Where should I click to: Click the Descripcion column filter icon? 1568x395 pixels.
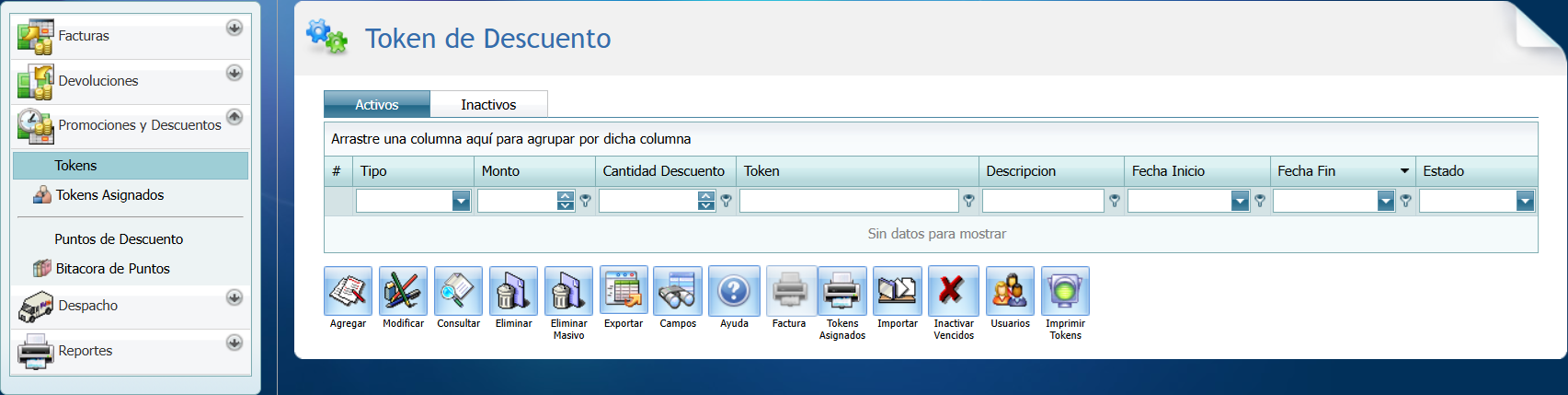[1114, 201]
